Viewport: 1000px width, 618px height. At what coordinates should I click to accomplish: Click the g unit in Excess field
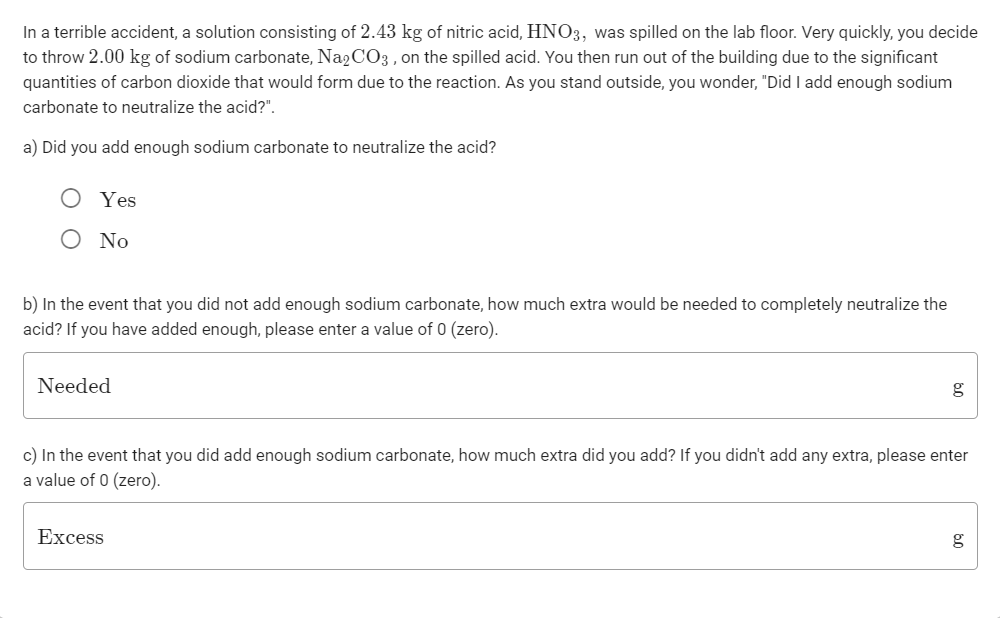[957, 539]
